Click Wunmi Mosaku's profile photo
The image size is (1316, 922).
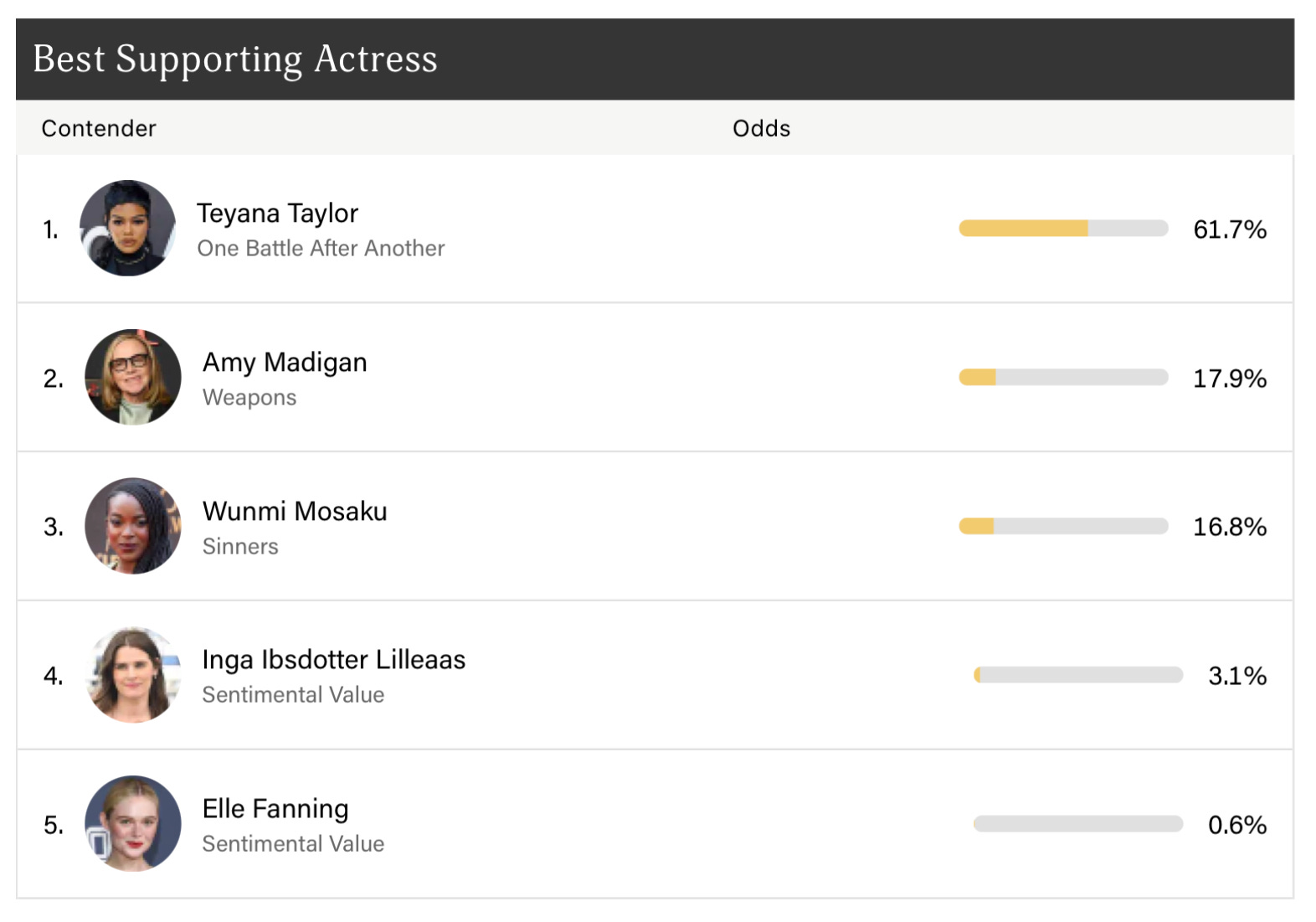(x=132, y=526)
